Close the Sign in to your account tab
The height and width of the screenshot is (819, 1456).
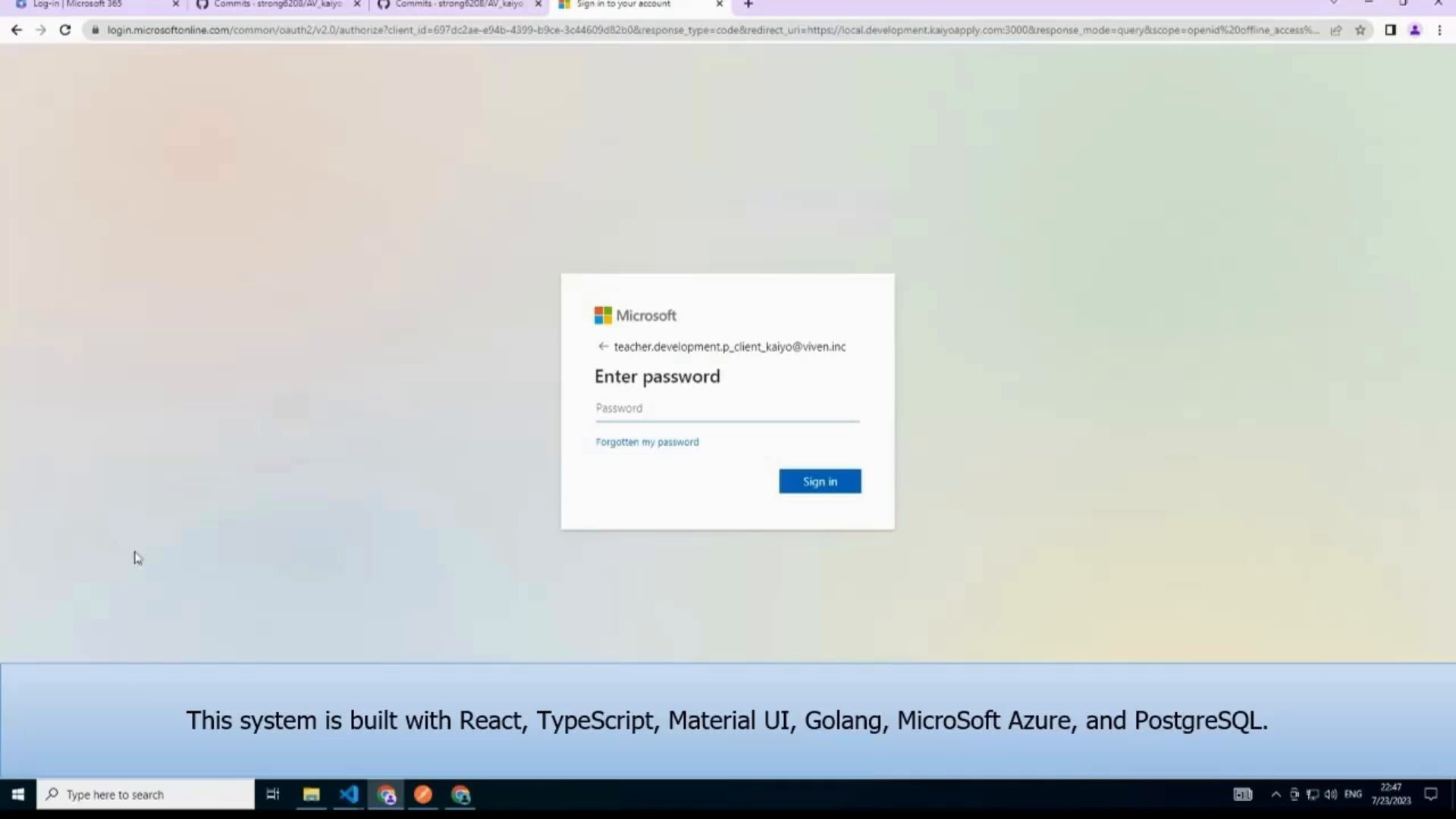(720, 5)
